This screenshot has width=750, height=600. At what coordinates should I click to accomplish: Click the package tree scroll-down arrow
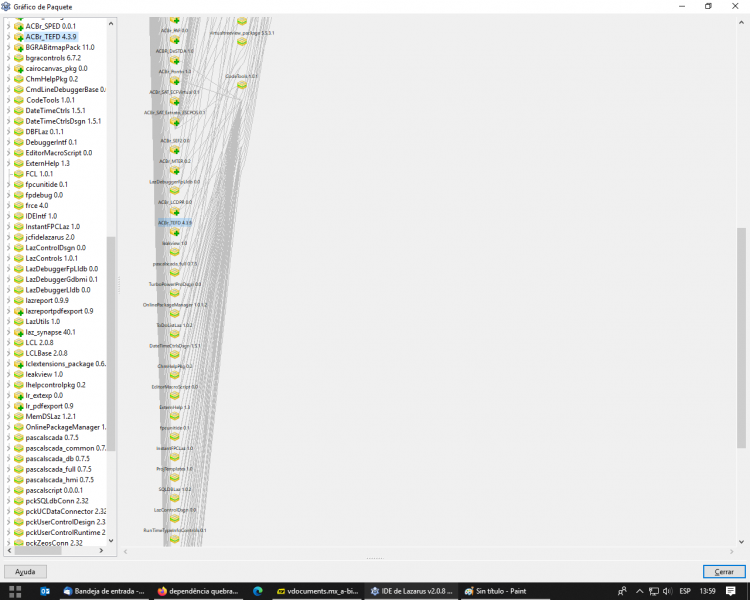(111, 541)
